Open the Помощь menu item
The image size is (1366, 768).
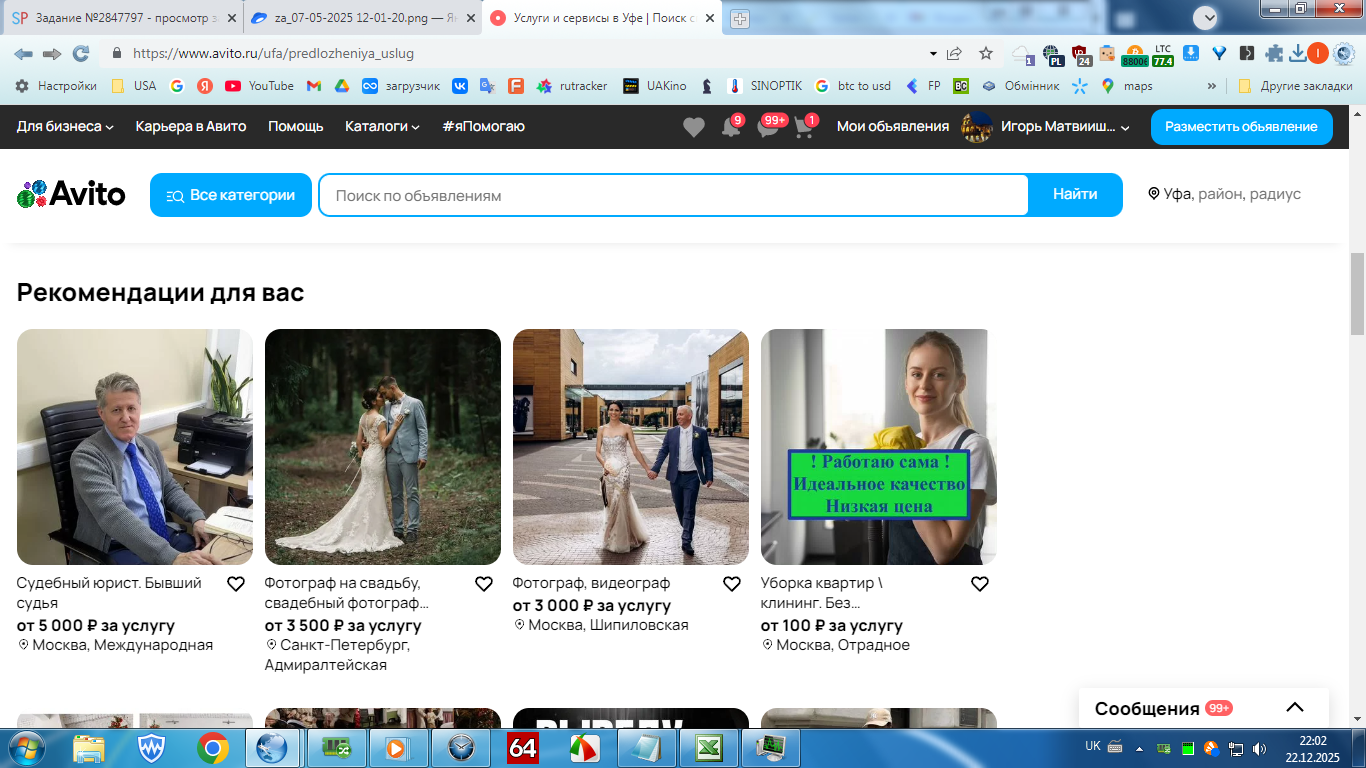(296, 127)
